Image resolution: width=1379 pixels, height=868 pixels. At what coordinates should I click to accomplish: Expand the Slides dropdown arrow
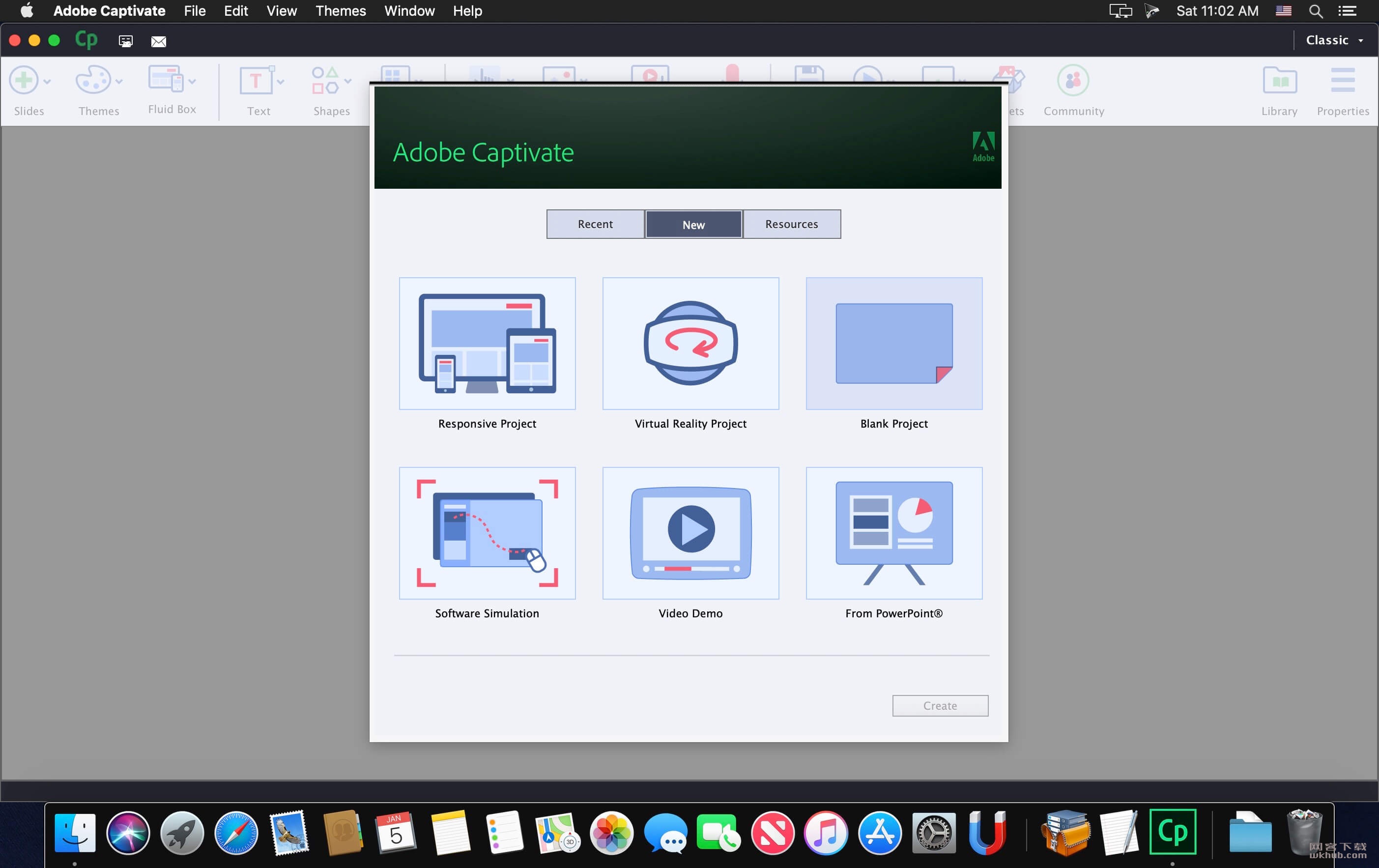[x=47, y=82]
